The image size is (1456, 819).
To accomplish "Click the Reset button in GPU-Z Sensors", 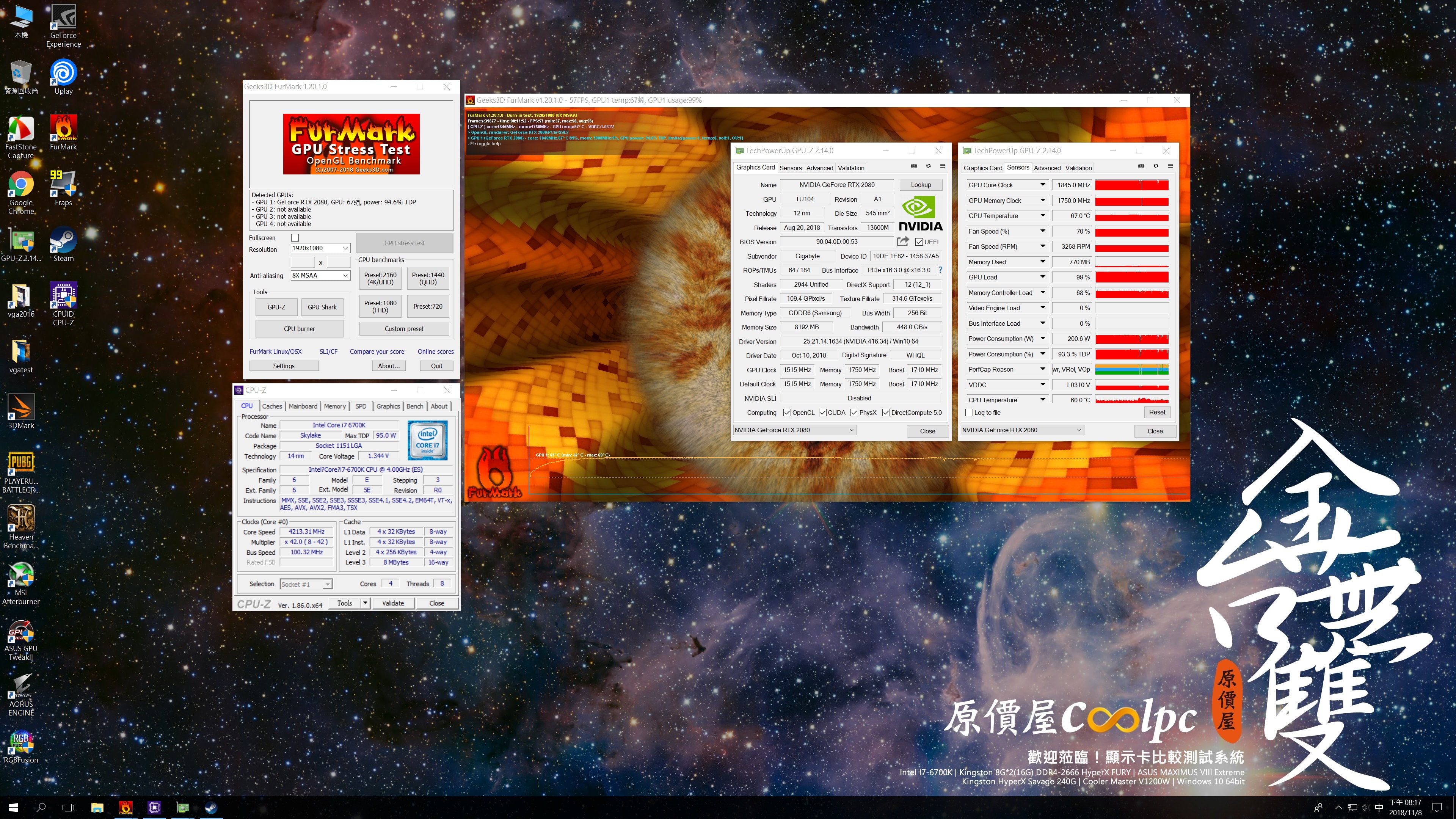I will coord(1156,412).
